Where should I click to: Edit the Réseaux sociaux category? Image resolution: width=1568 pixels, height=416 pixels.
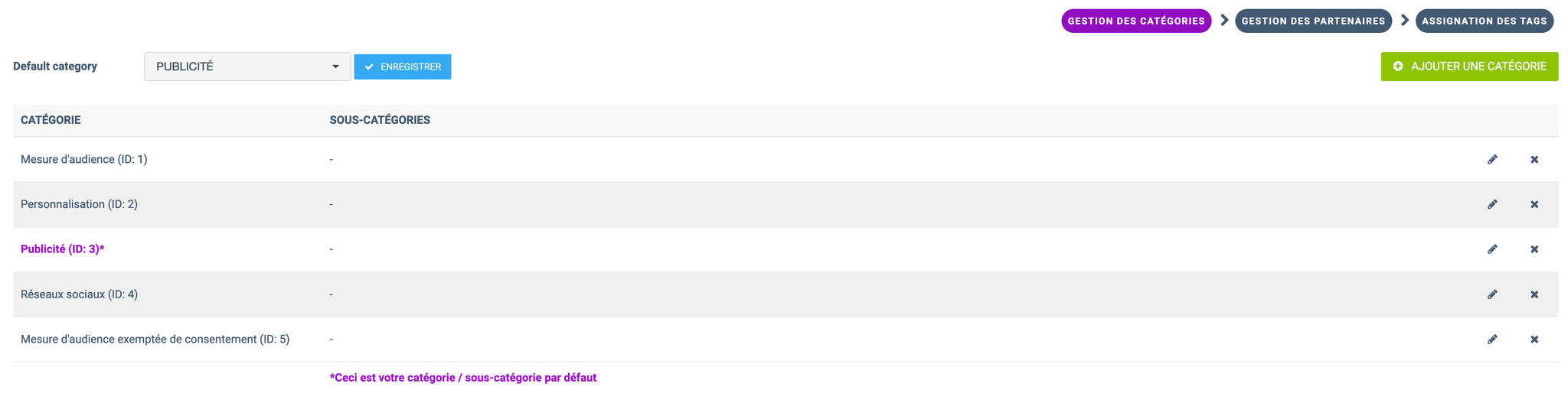pyautogui.click(x=1492, y=294)
